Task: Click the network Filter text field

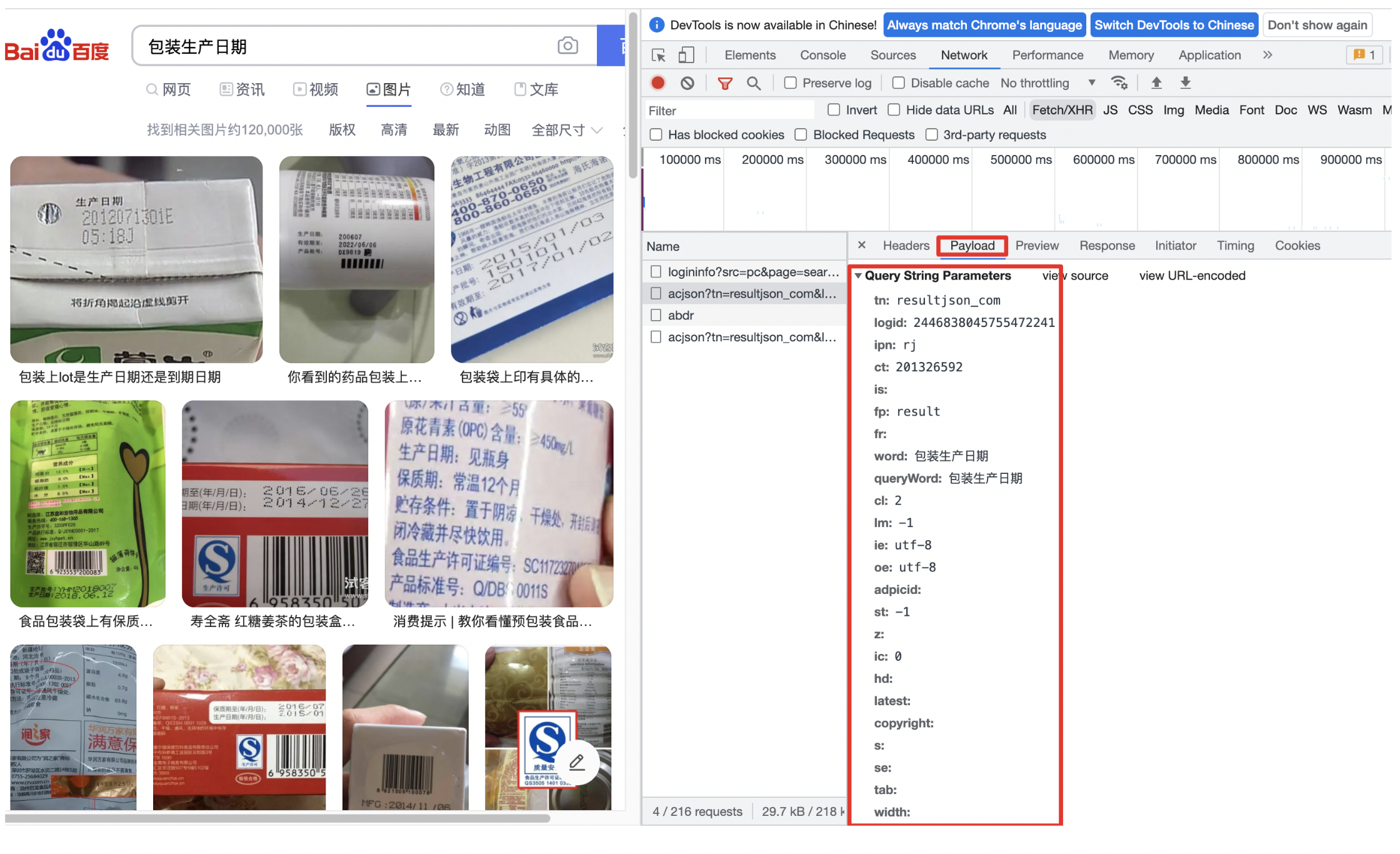Action: coord(729,111)
